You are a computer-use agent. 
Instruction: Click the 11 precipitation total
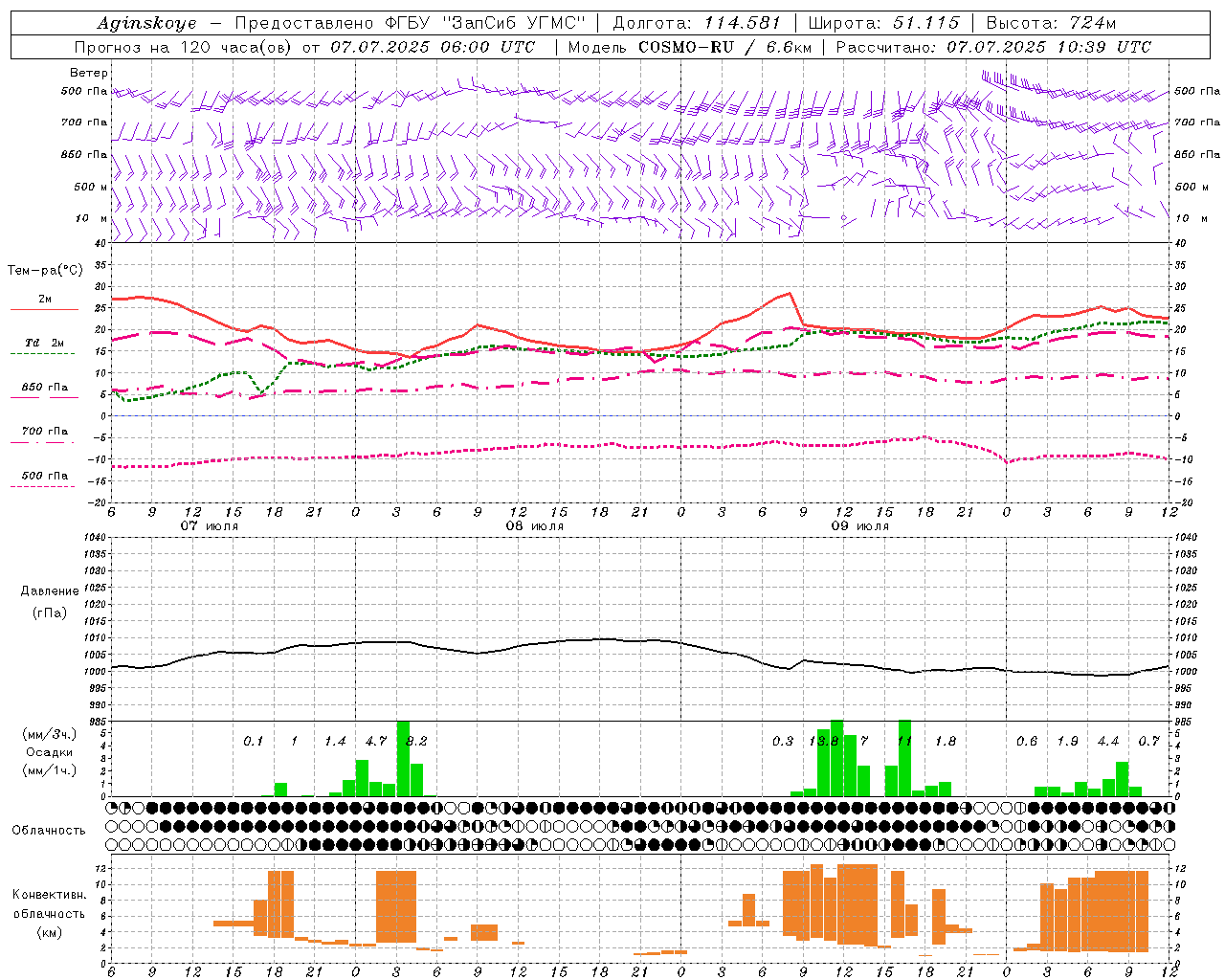point(904,742)
